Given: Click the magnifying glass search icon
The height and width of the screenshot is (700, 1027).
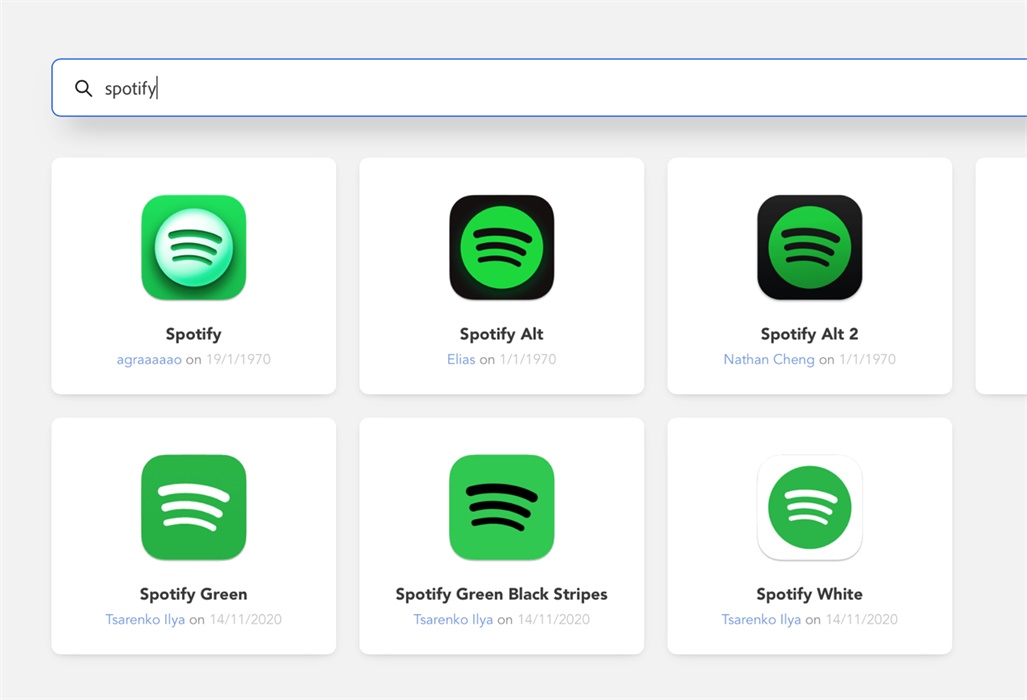Looking at the screenshot, I should point(84,89).
